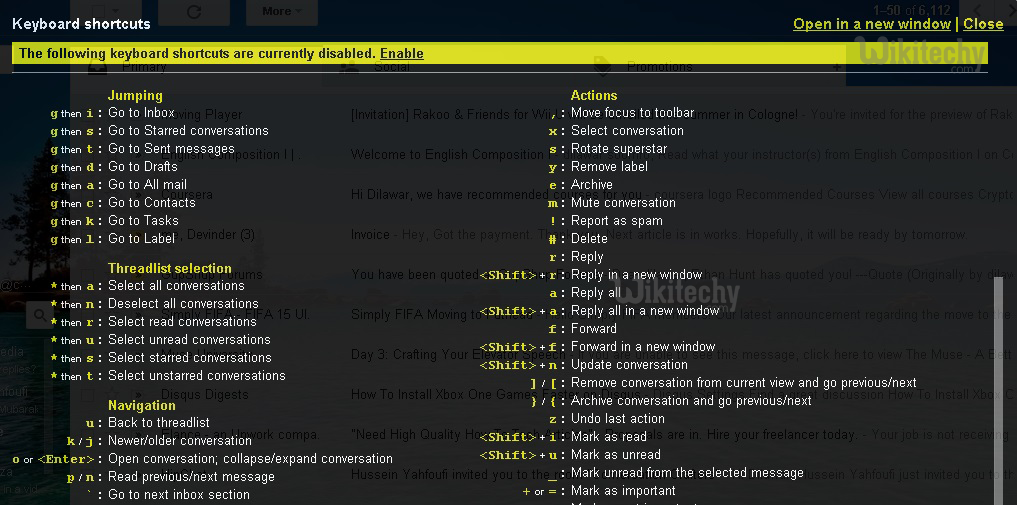Click the refresh icon in Gmail toolbar
1017x505 pixels.
[x=194, y=12]
